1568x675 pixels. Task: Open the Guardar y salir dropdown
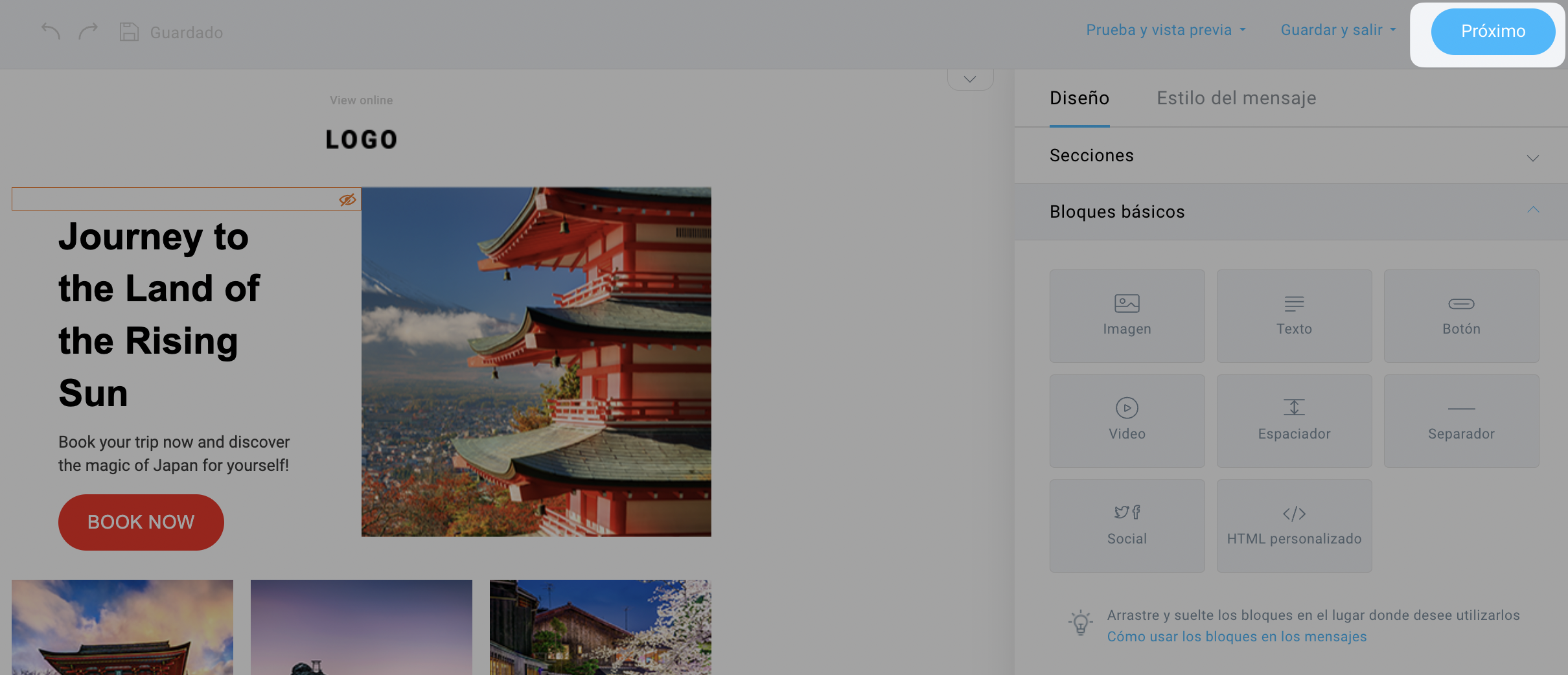(1338, 30)
